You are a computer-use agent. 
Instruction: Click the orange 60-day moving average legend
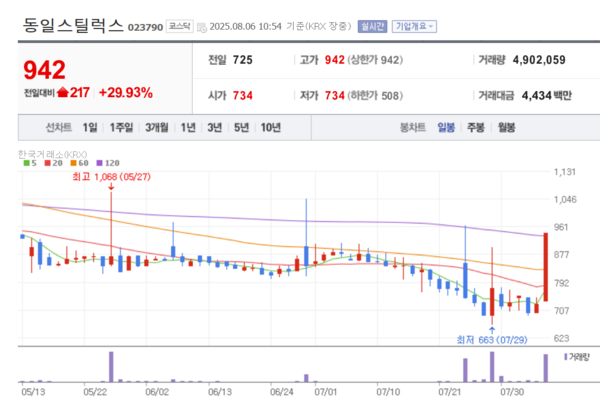(80, 163)
